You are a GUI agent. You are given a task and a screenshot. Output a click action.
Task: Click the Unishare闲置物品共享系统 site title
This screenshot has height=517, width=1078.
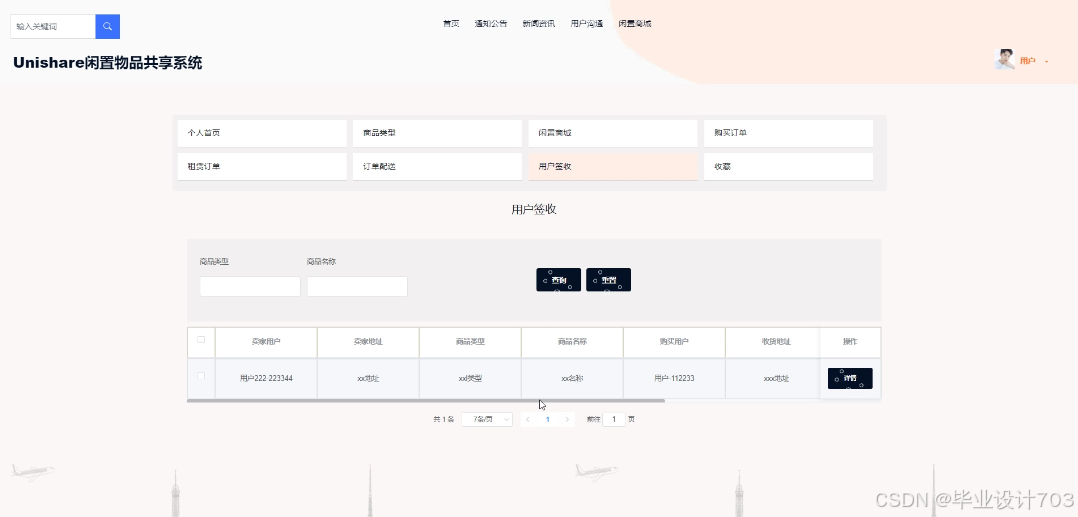point(107,63)
